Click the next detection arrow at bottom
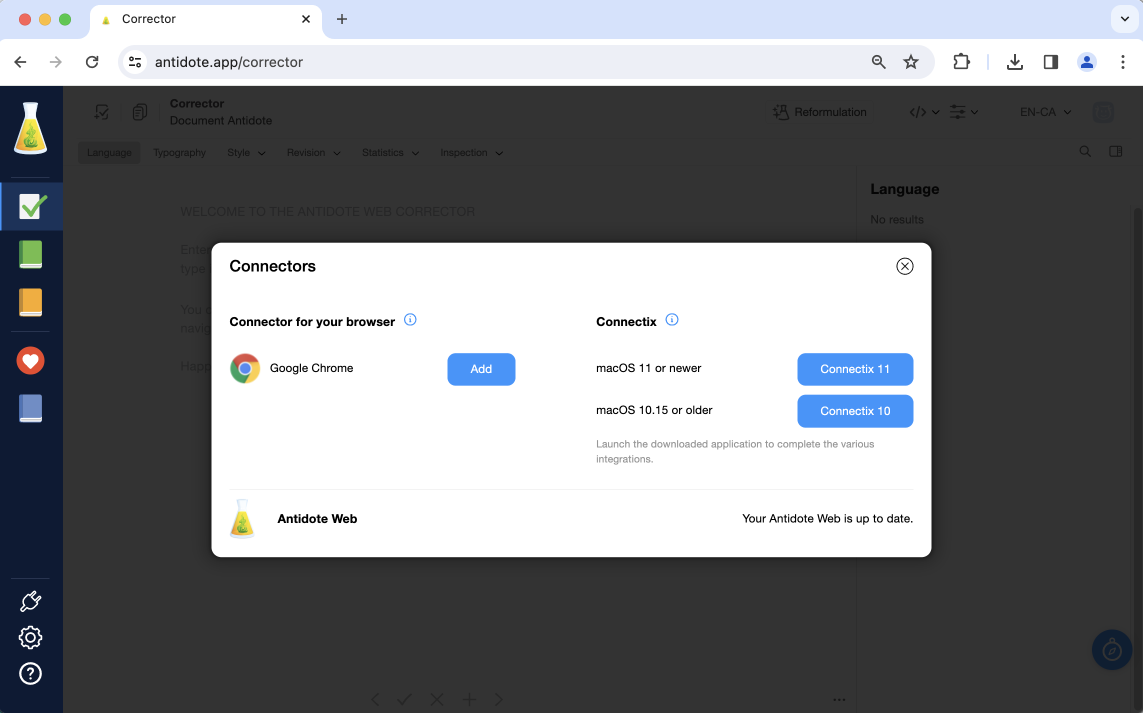 click(x=499, y=699)
